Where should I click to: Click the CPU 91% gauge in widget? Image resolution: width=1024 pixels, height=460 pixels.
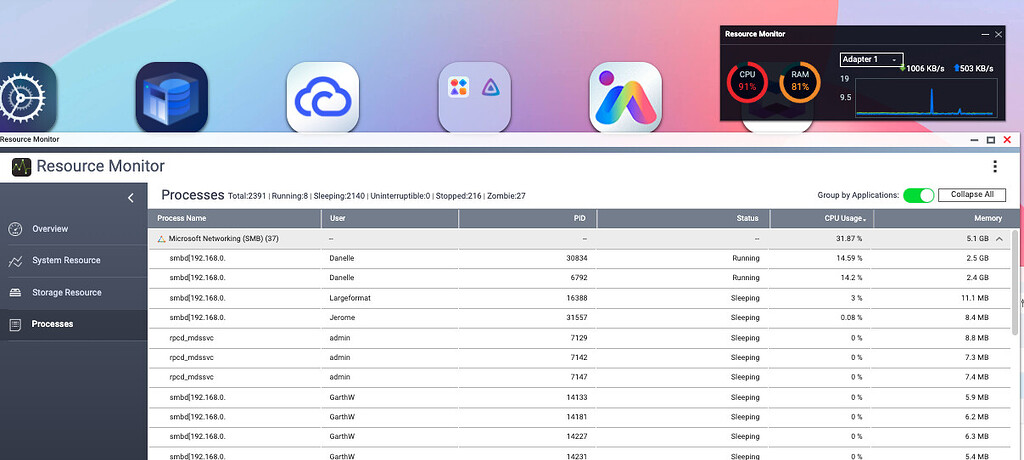coord(747,80)
